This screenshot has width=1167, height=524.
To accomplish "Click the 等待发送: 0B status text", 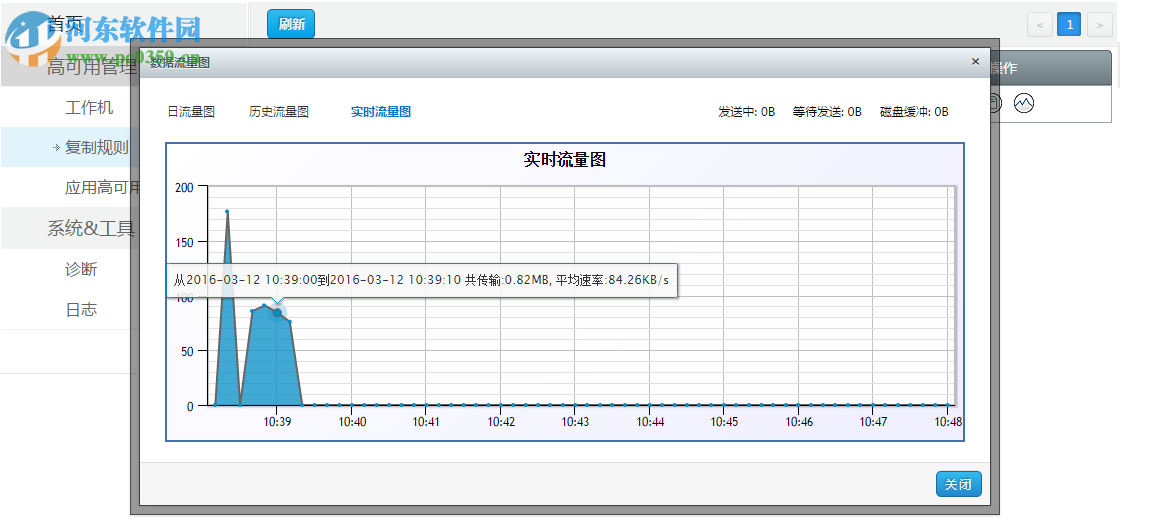I will (827, 112).
